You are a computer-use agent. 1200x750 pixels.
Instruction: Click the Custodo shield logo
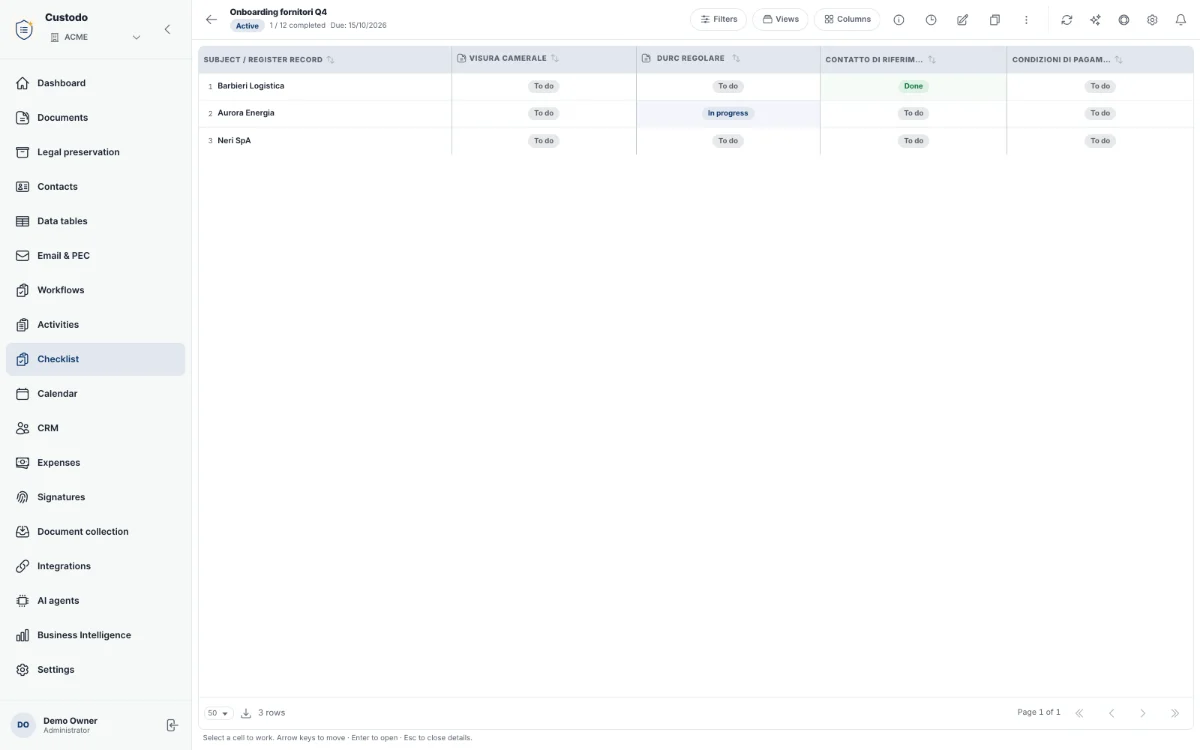(24, 29)
